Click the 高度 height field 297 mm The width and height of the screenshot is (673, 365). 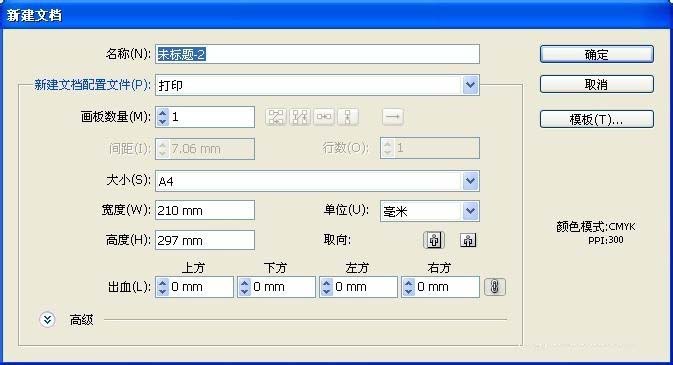(x=205, y=240)
